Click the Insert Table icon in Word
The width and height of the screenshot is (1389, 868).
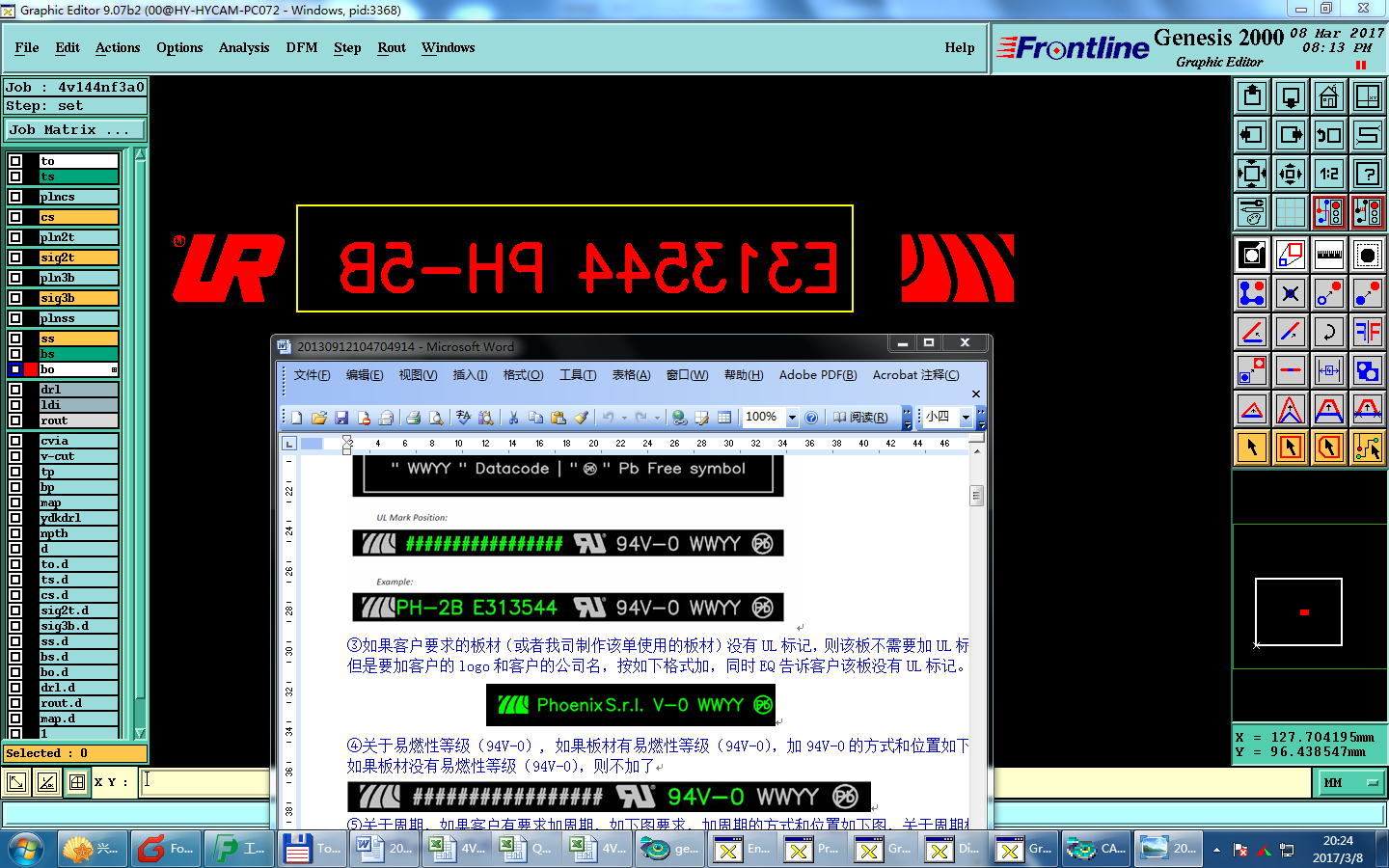[x=724, y=418]
